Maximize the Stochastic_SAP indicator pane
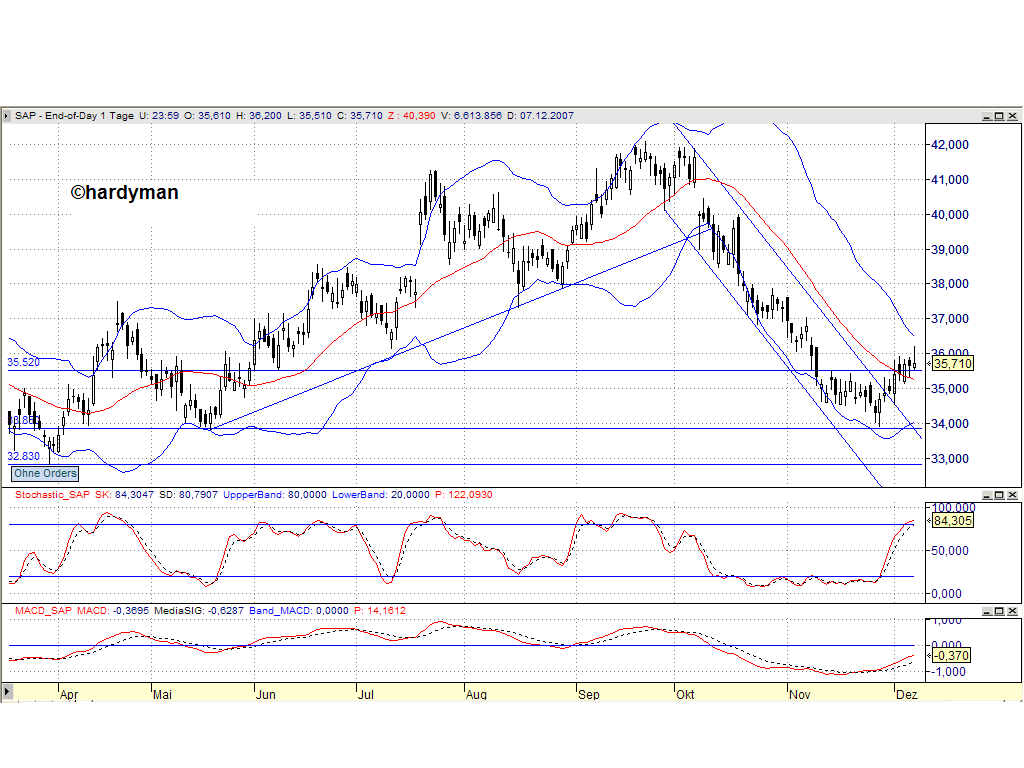Image resolution: width=1024 pixels, height=768 pixels. click(x=999, y=495)
